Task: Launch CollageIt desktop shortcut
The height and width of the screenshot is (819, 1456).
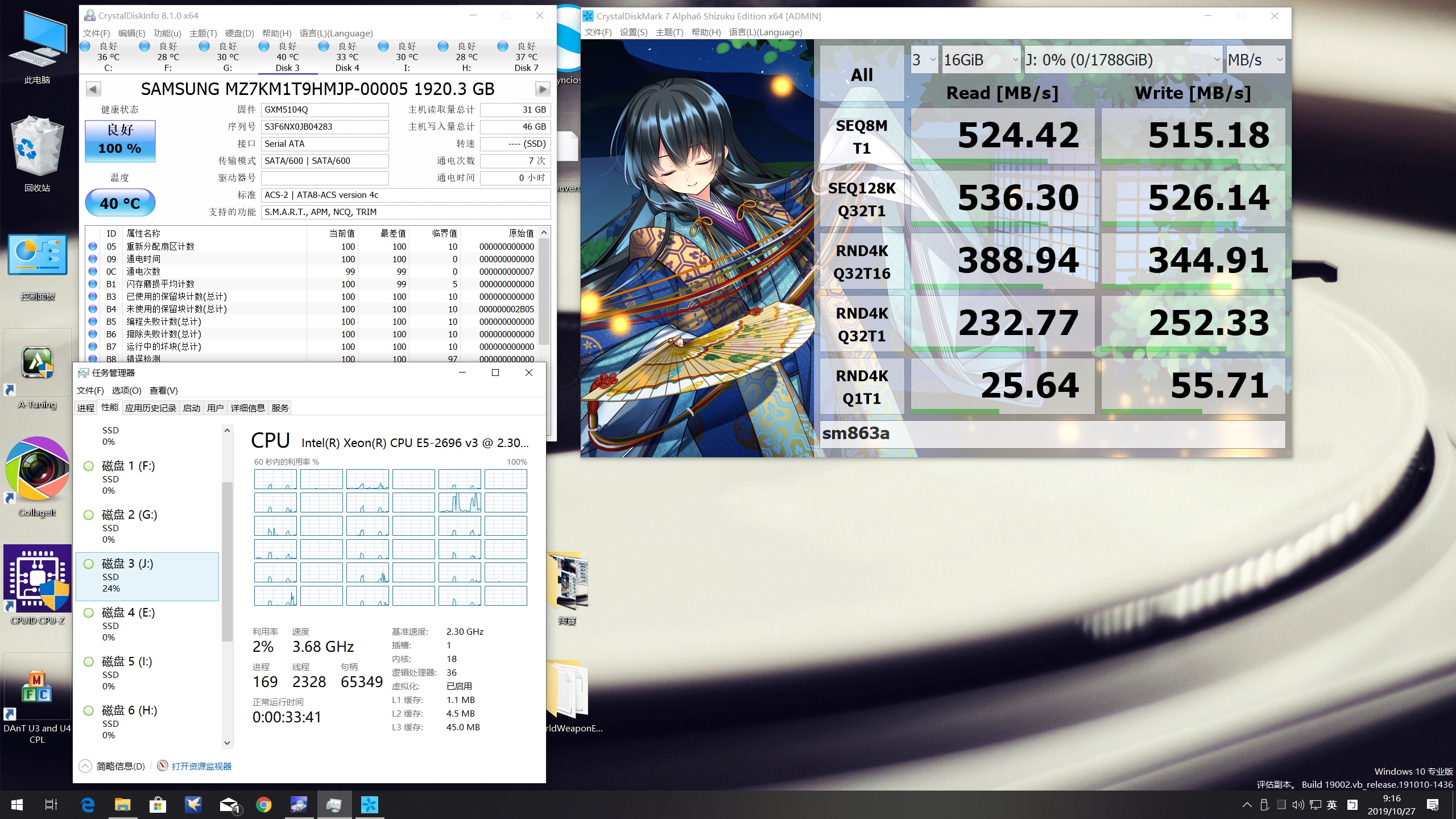Action: tap(38, 477)
